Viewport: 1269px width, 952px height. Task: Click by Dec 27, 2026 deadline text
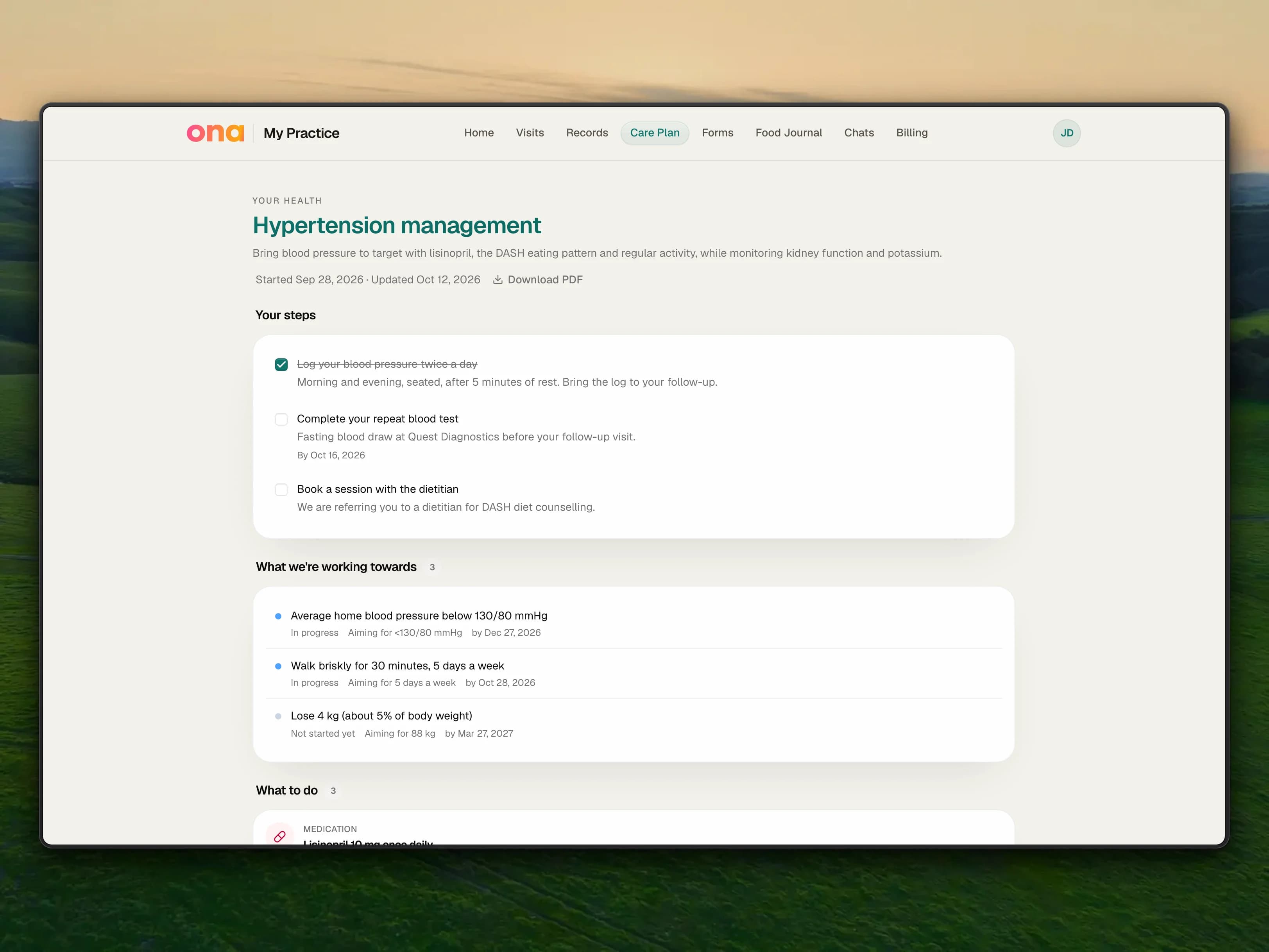pos(506,633)
